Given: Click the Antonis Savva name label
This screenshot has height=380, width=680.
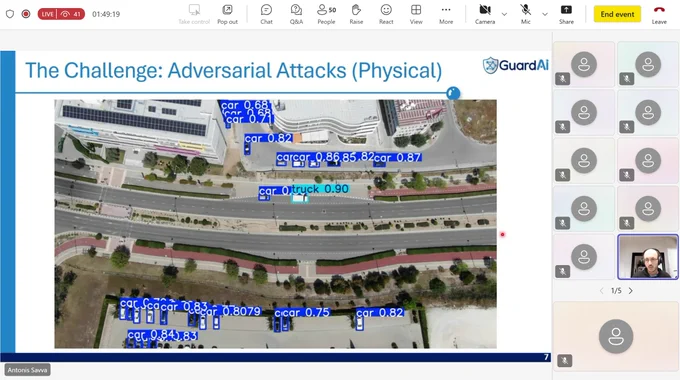Looking at the screenshot, I should tap(27, 370).
